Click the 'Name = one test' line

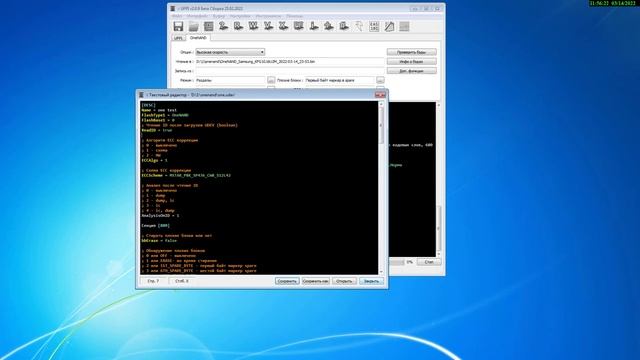tap(159, 110)
